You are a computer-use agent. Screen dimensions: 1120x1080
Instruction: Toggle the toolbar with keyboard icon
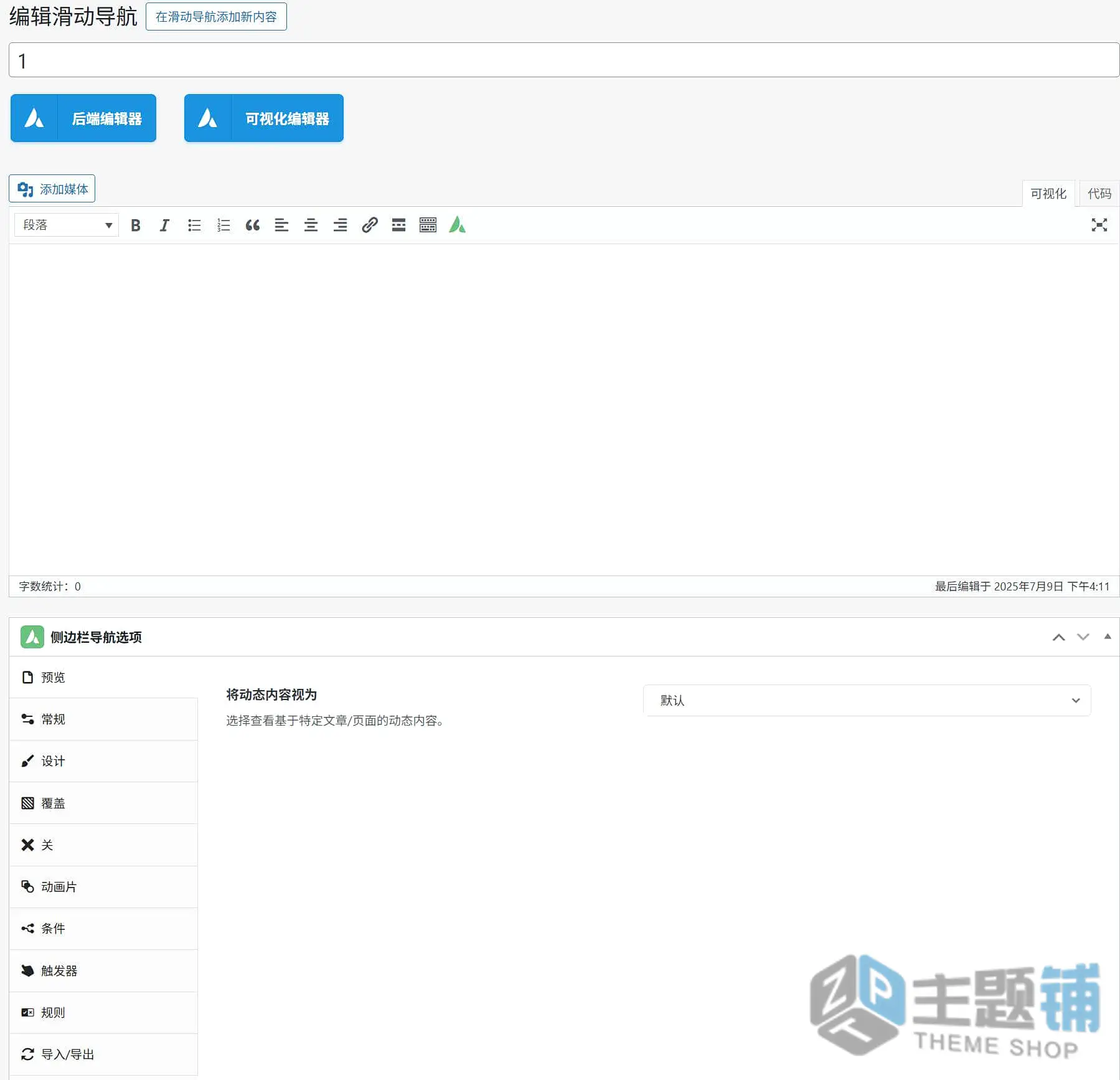tap(428, 225)
